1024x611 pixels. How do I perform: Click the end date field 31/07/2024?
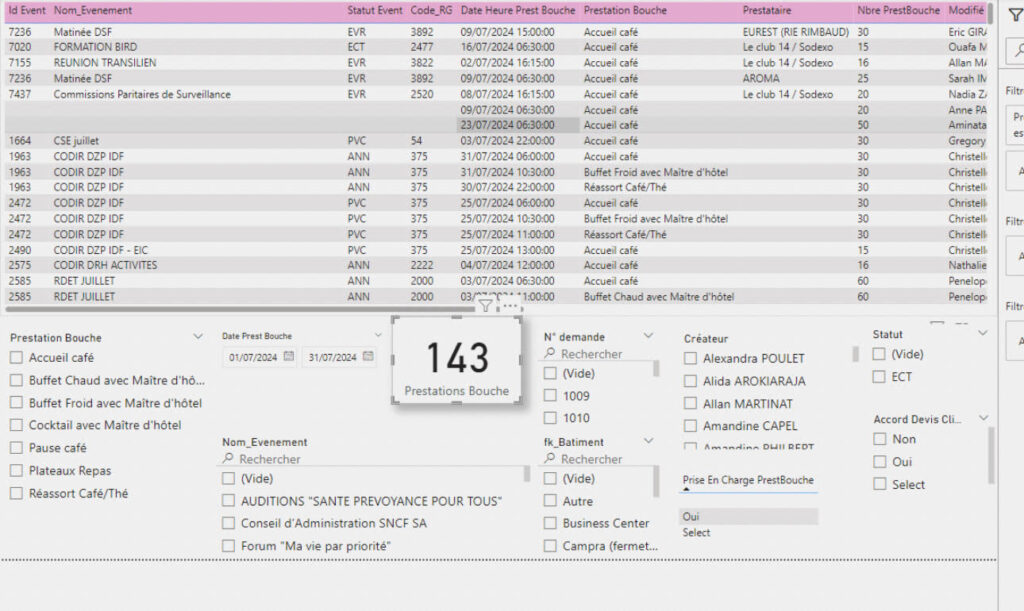(x=332, y=357)
